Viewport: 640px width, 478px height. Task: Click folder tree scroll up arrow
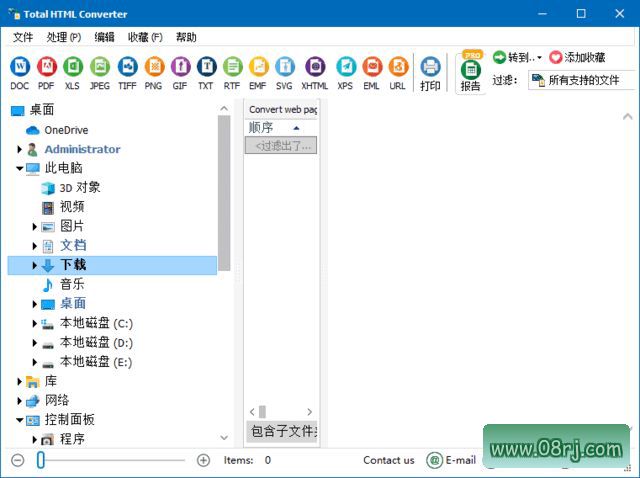tap(224, 109)
